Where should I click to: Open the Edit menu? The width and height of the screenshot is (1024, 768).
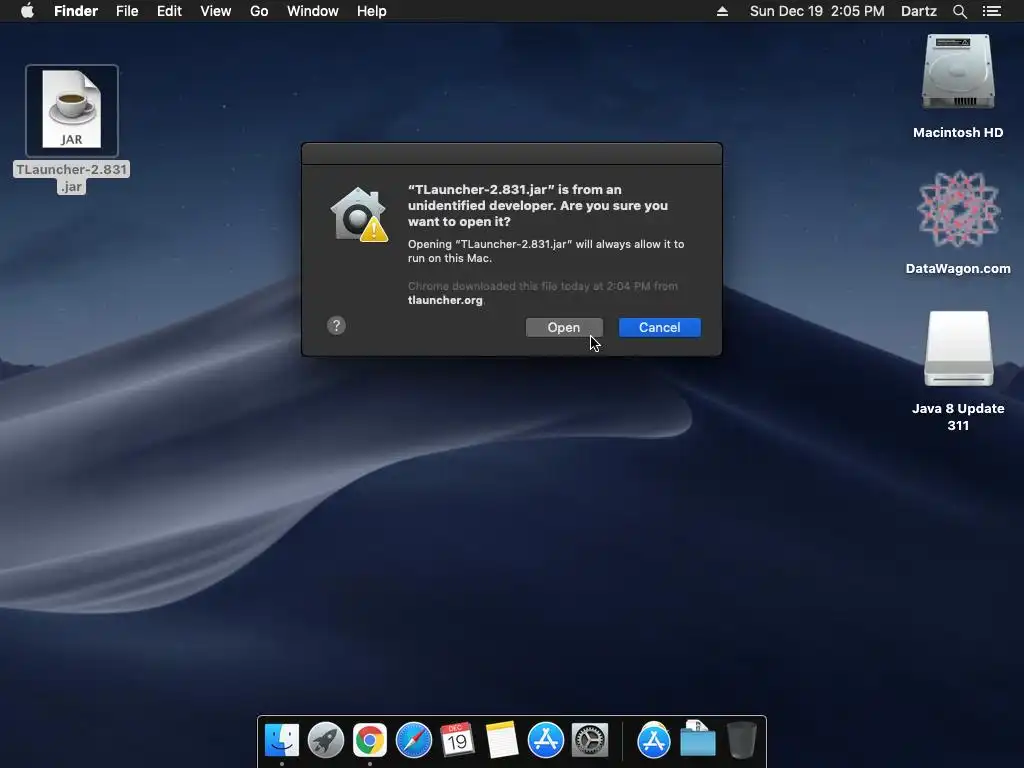tap(169, 11)
